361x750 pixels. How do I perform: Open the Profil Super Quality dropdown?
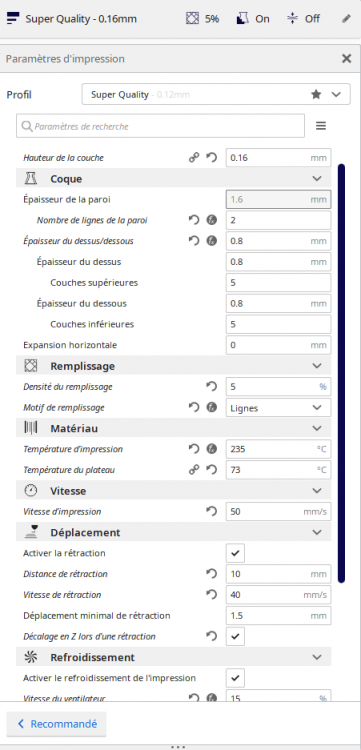tap(216, 95)
